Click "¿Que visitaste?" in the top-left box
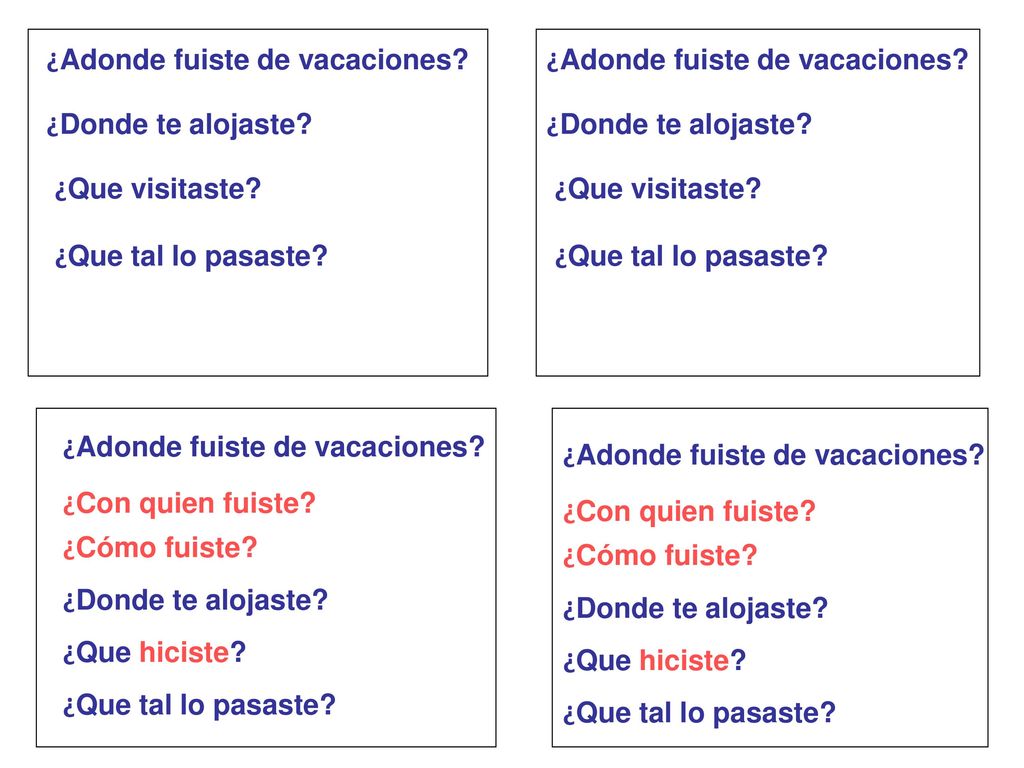 click(157, 189)
